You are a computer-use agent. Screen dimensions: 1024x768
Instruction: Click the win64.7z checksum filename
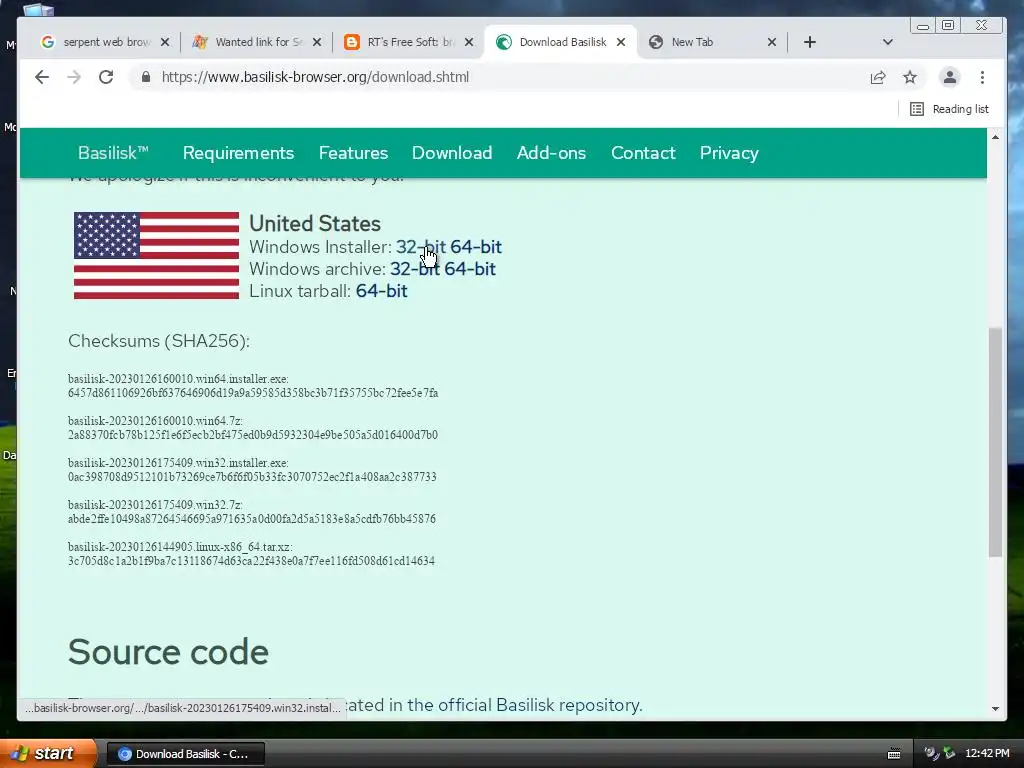[x=155, y=421]
